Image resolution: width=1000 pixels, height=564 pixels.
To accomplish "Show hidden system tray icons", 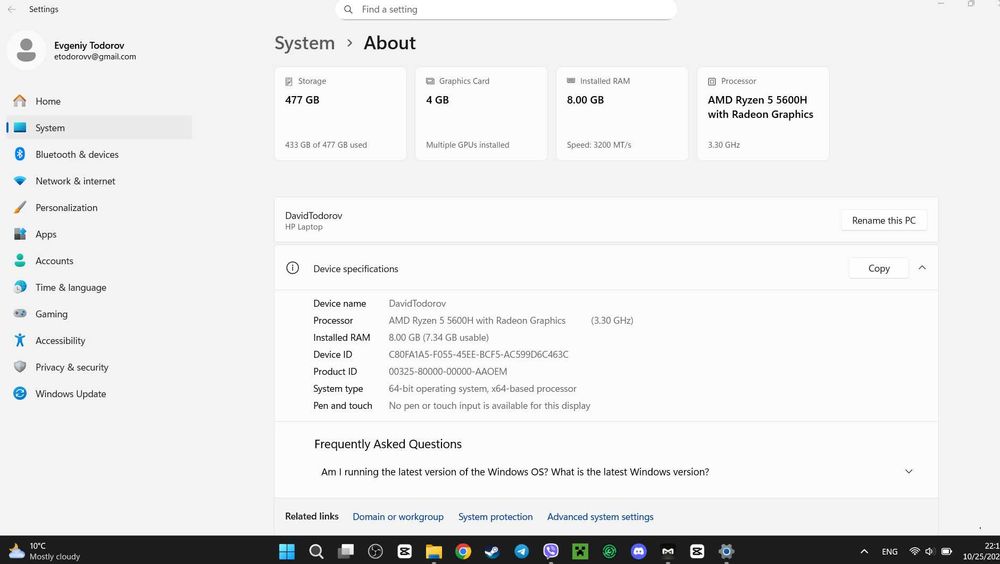I will tap(864, 551).
